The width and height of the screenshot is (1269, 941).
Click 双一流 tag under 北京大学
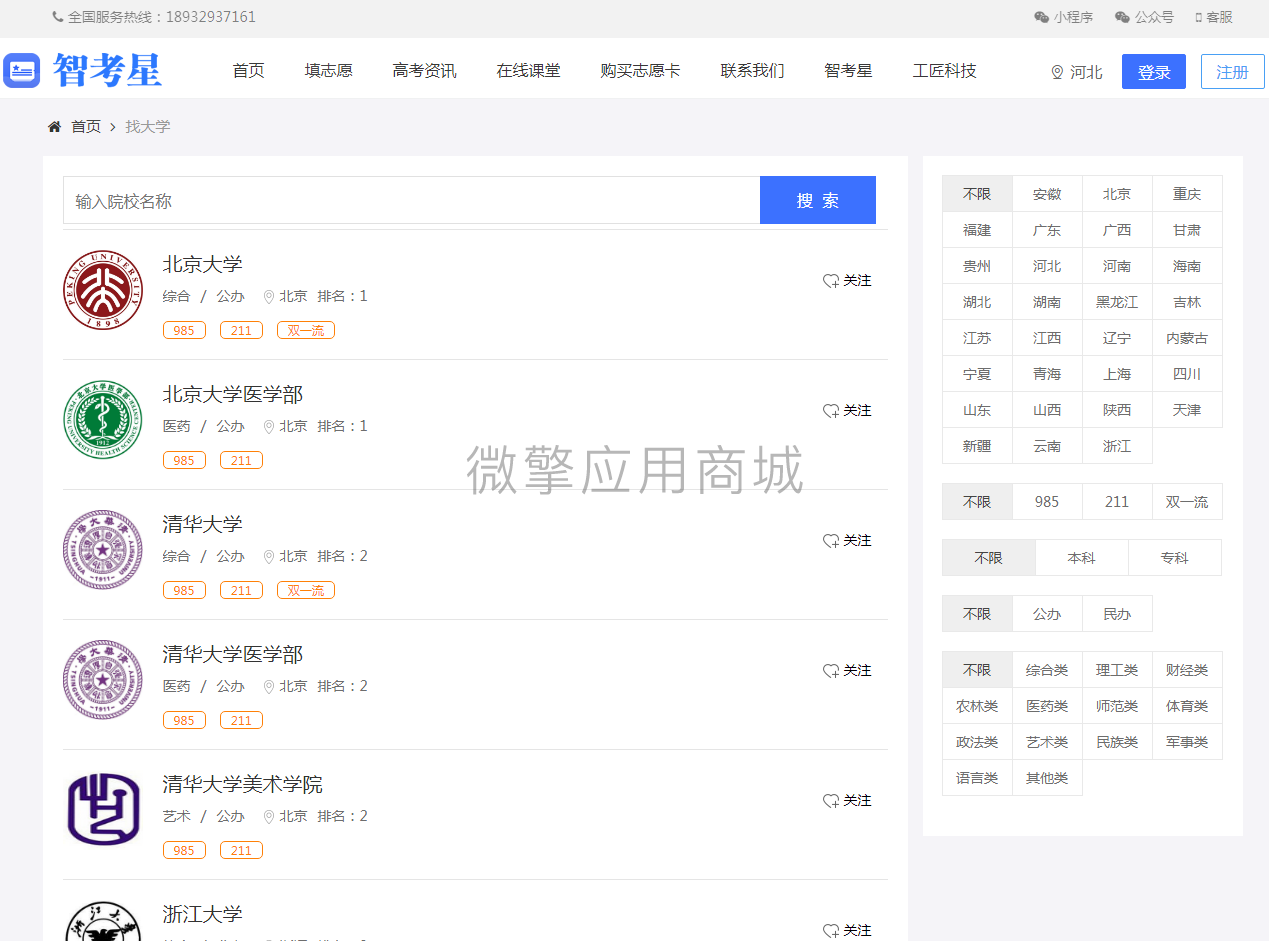(306, 330)
